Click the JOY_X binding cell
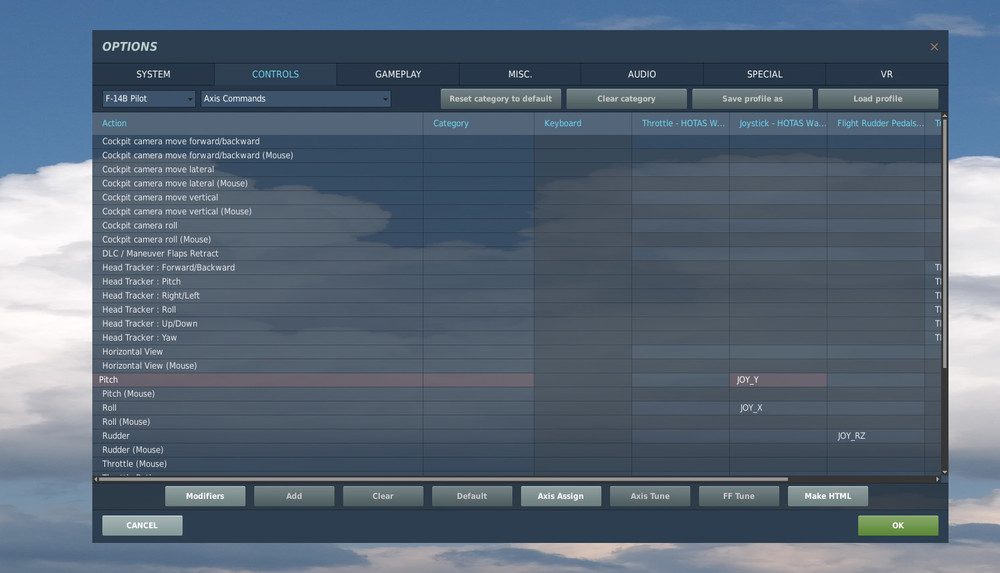Screen dimensions: 1000x573 778,408
